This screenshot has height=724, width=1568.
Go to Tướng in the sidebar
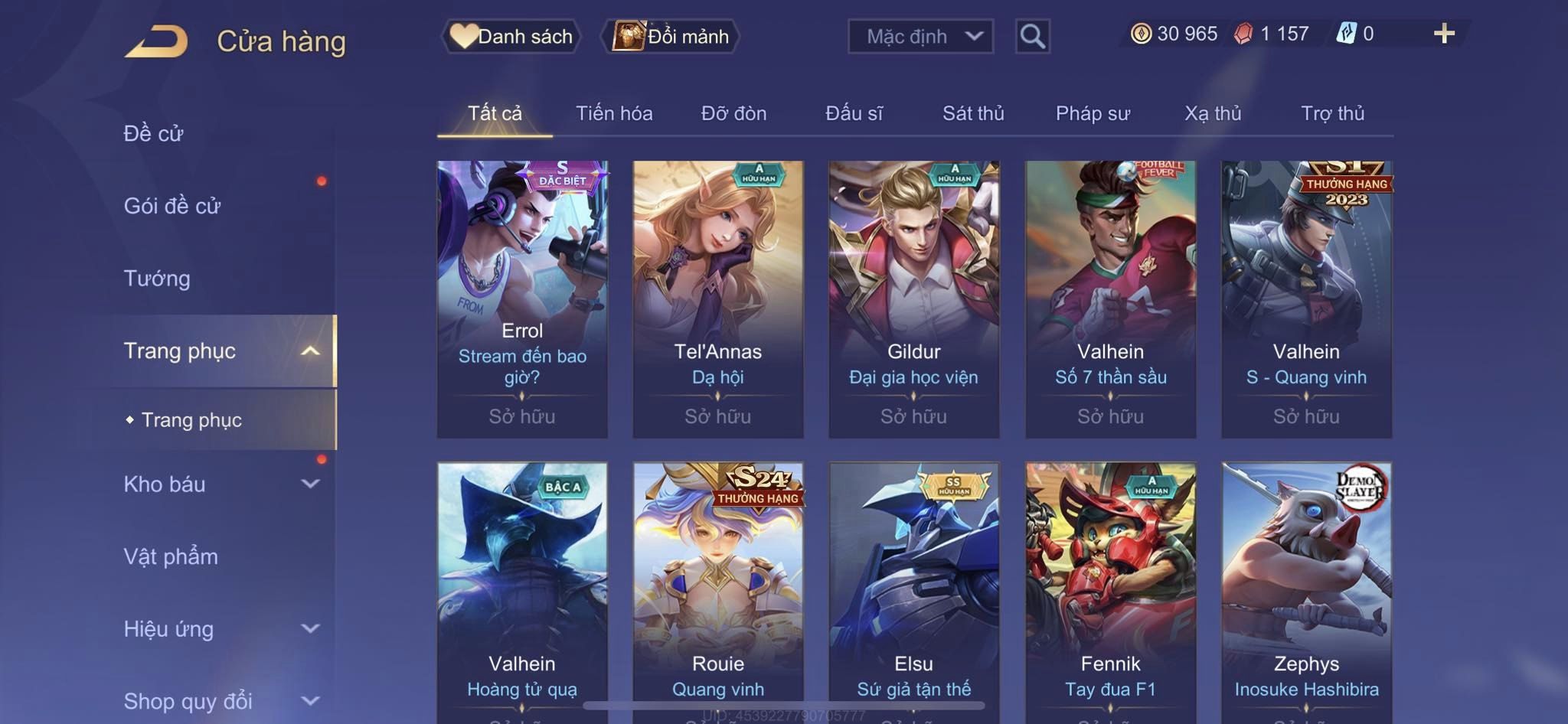(157, 279)
